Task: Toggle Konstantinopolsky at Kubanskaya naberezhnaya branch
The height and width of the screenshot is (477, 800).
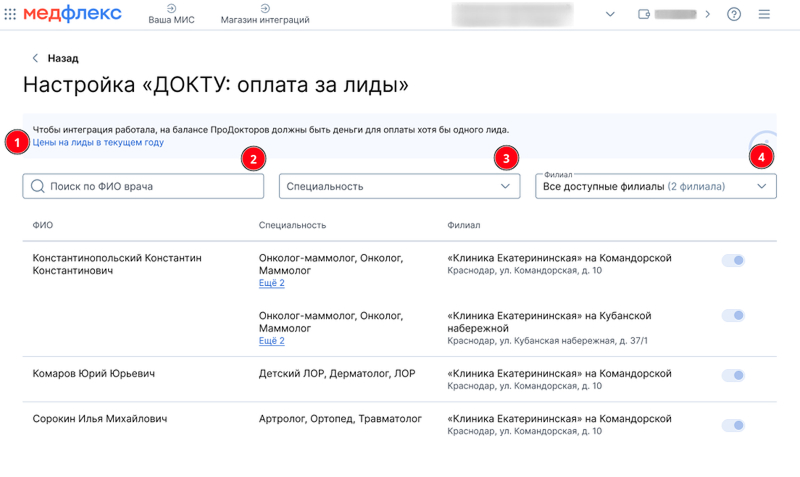Action: pos(733,316)
